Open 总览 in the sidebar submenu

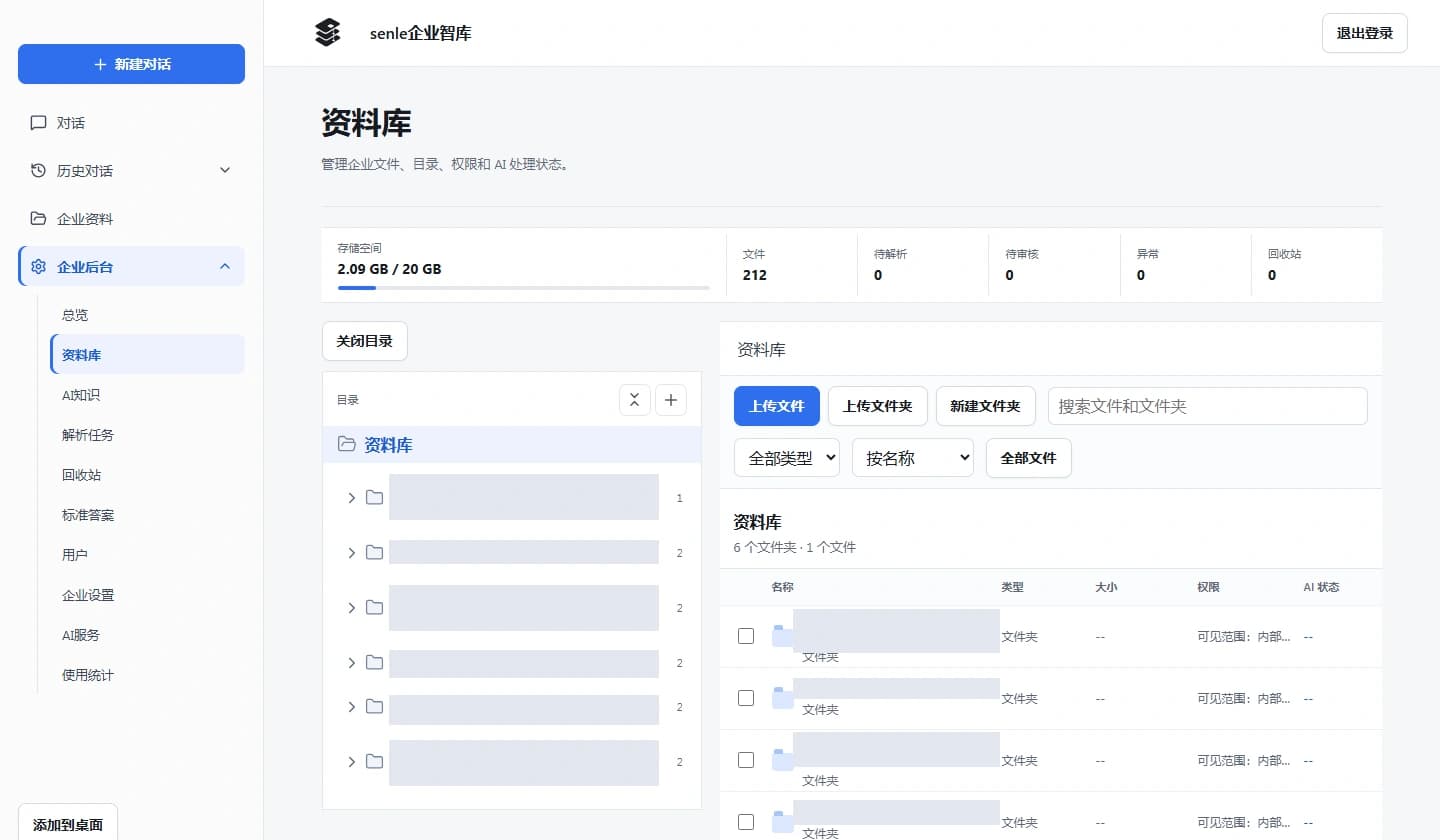(x=147, y=315)
